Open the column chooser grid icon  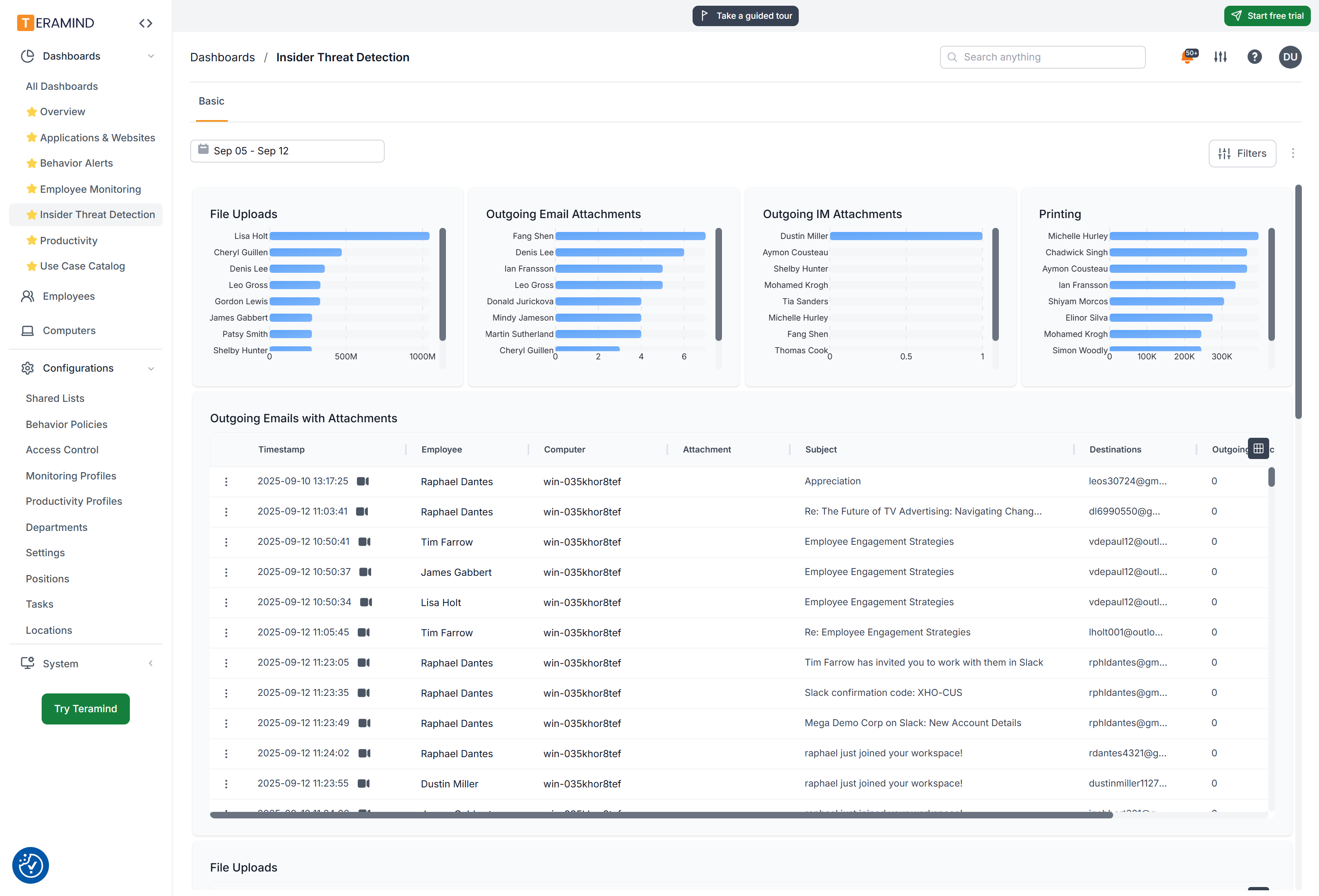(1258, 448)
